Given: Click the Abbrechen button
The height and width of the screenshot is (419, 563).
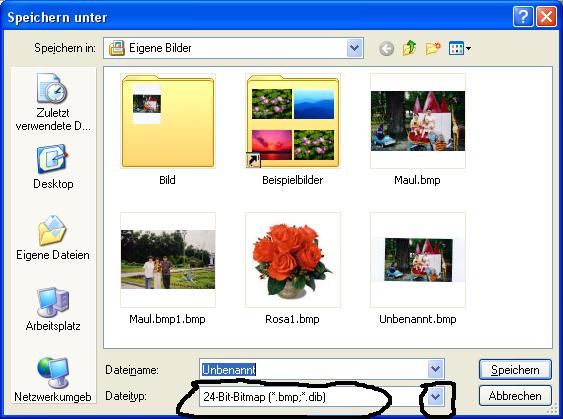Looking at the screenshot, I should (515, 396).
